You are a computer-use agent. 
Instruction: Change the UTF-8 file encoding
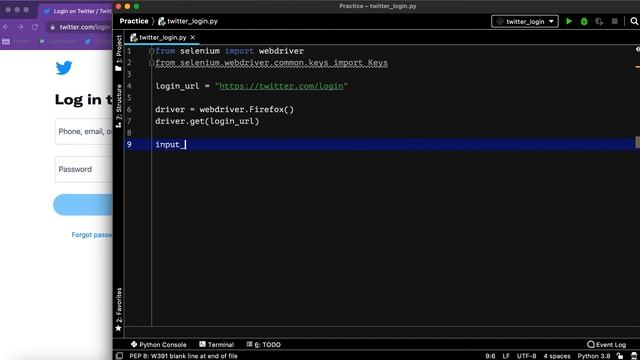(527, 356)
